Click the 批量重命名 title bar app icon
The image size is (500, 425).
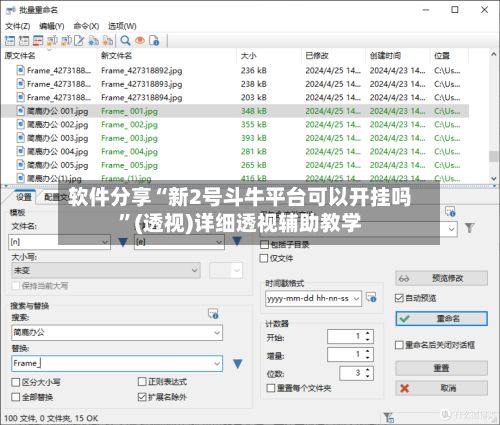11,10
